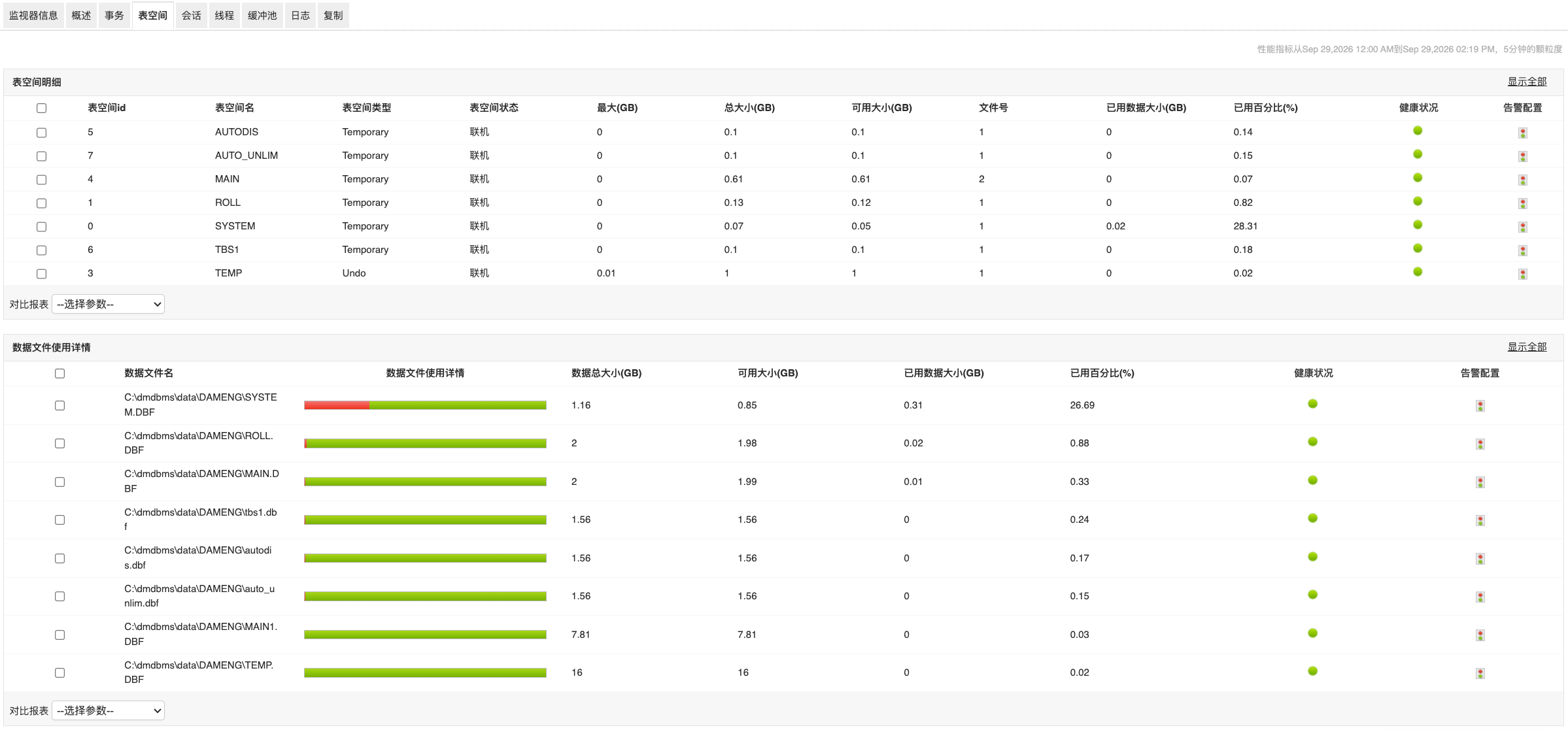
Task: Open alarm config icon for auto_unlim.dbf data file
Action: pyautogui.click(x=1480, y=597)
